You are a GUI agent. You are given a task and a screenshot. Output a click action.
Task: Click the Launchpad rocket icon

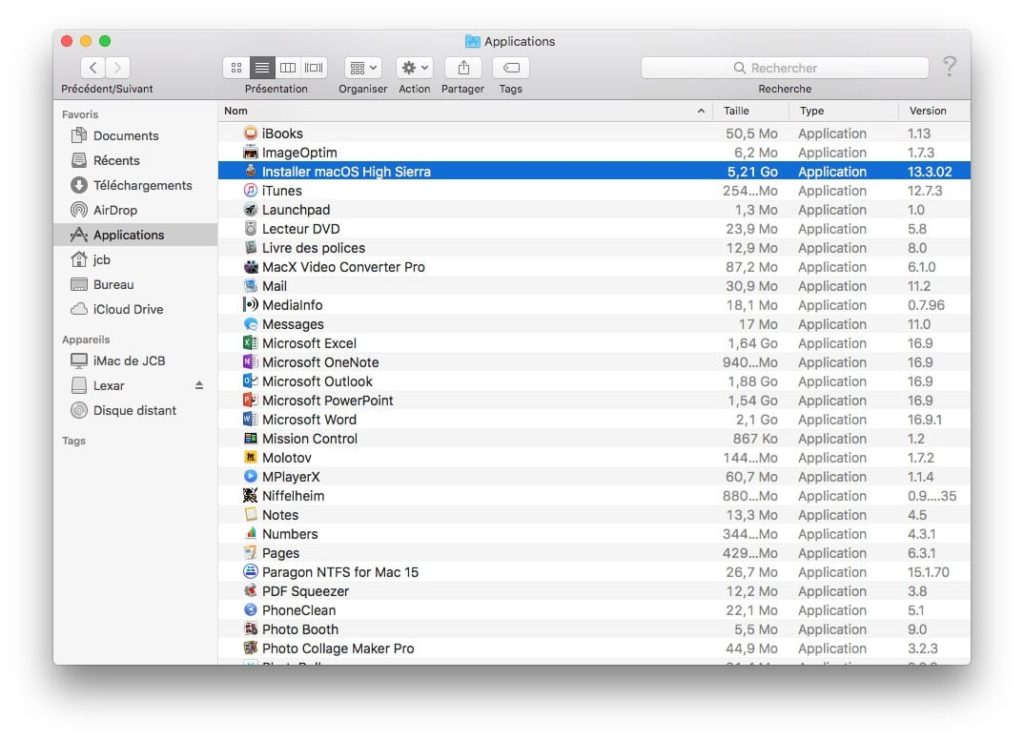pyautogui.click(x=250, y=210)
